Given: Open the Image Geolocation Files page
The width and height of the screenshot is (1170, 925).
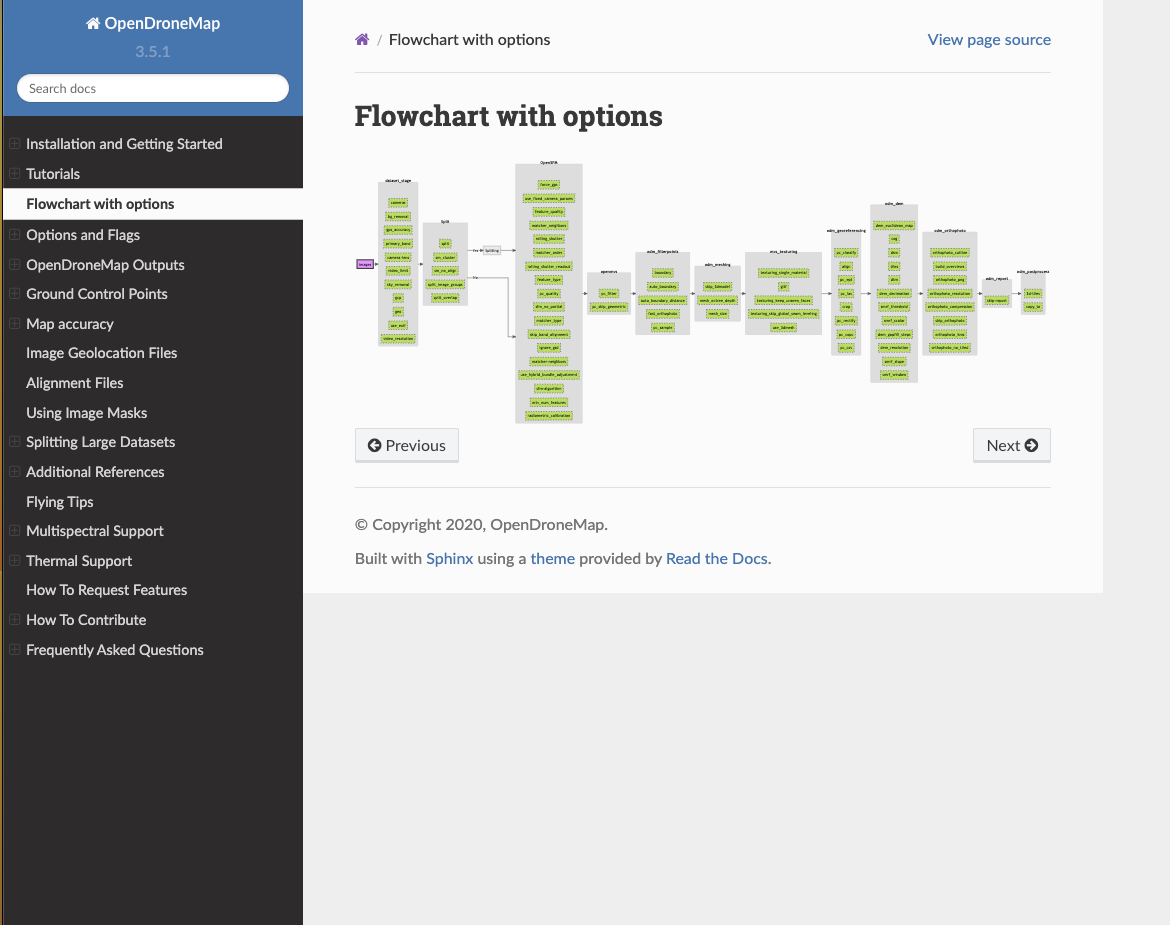Looking at the screenshot, I should pyautogui.click(x=102, y=353).
